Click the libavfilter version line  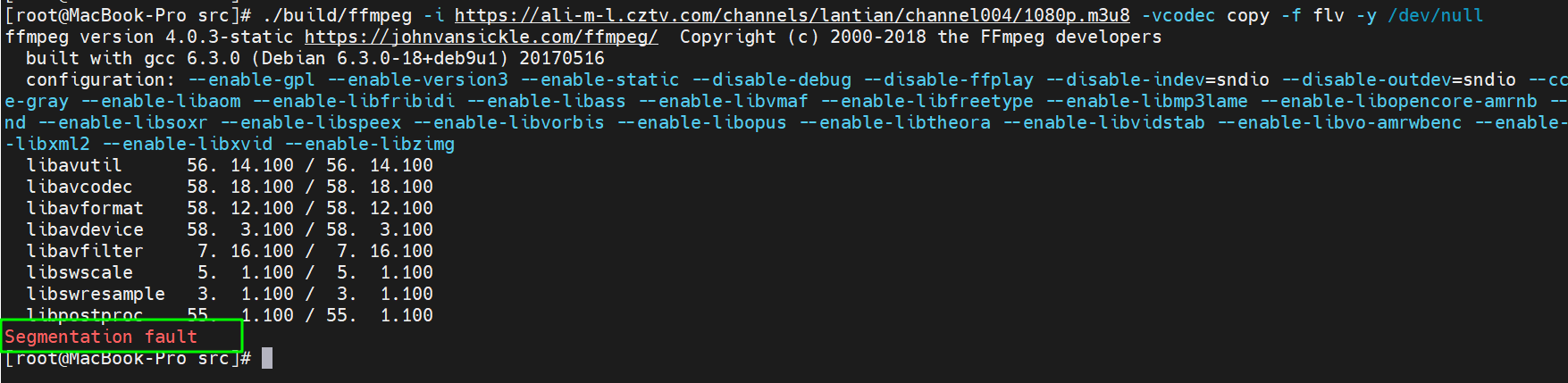pyautogui.click(x=230, y=251)
